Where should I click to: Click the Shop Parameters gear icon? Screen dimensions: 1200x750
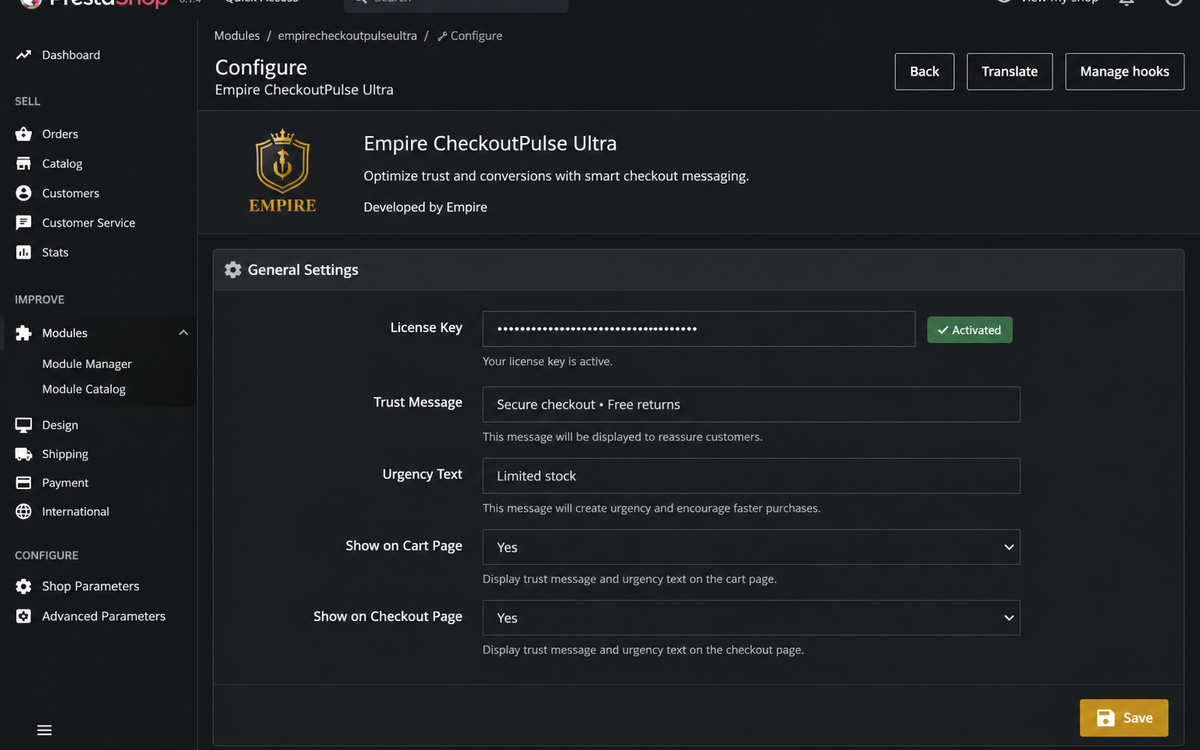point(24,586)
